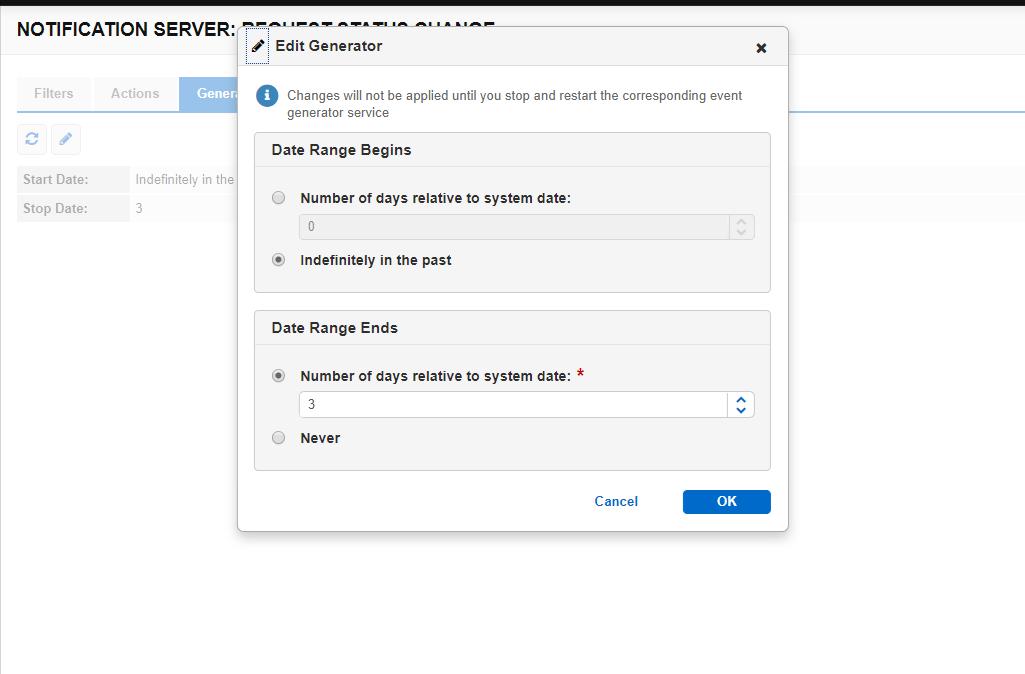Confirm changes with the OK button
The image size is (1025, 674).
tap(726, 501)
